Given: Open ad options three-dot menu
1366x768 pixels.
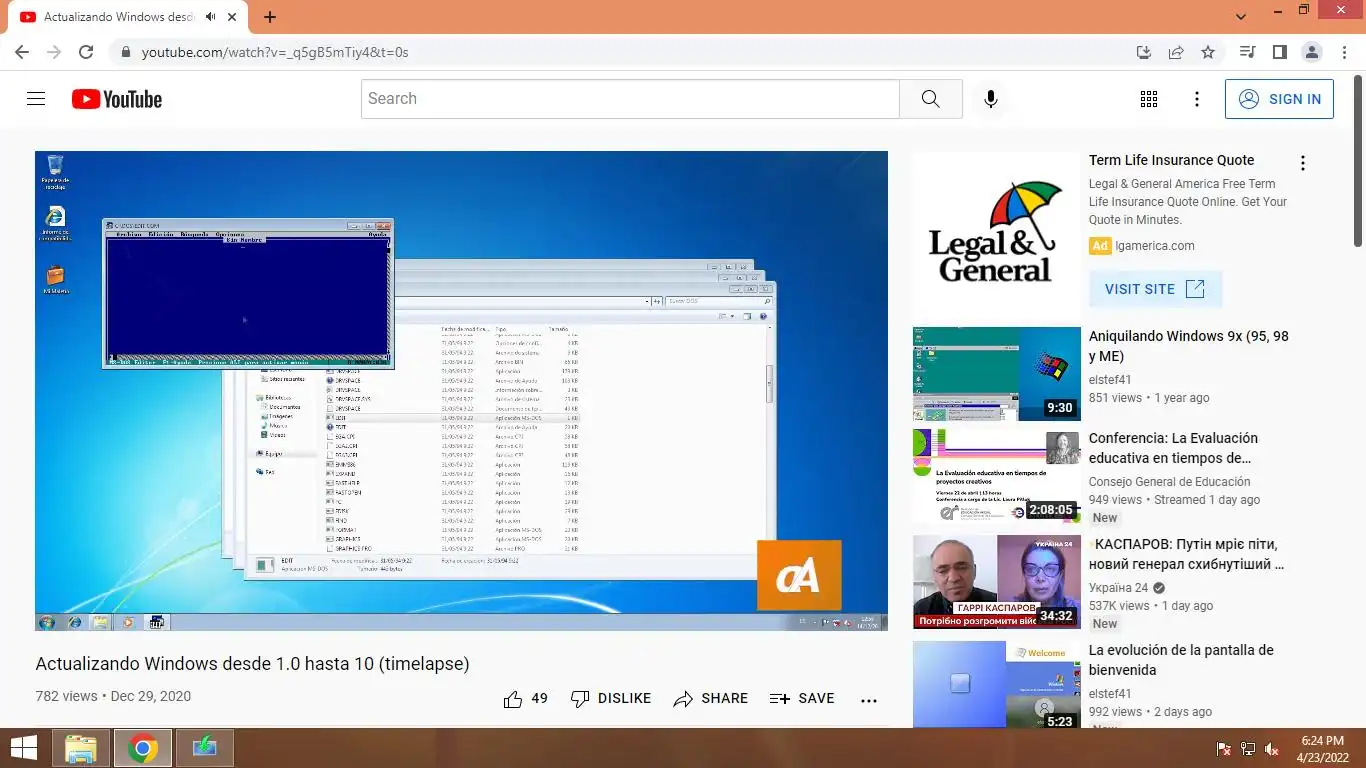Looking at the screenshot, I should 1302,163.
